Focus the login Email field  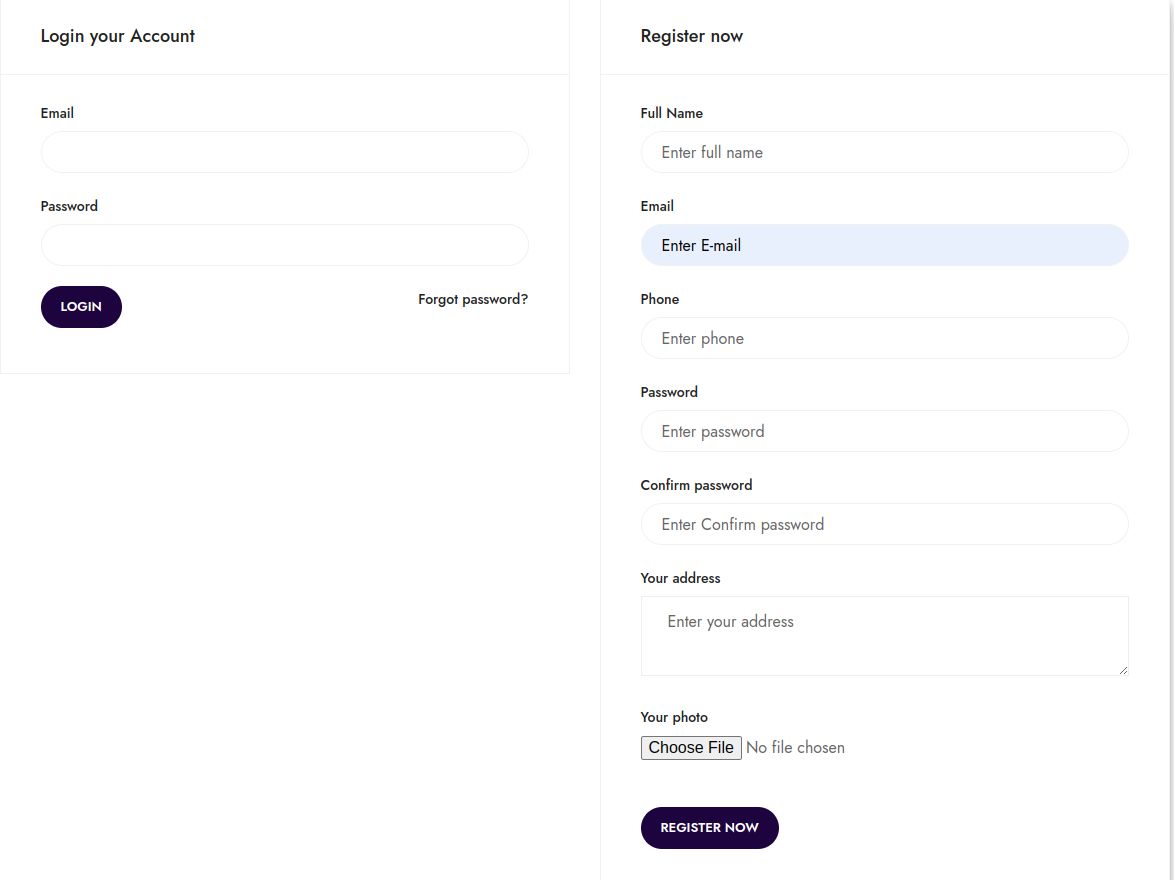284,152
